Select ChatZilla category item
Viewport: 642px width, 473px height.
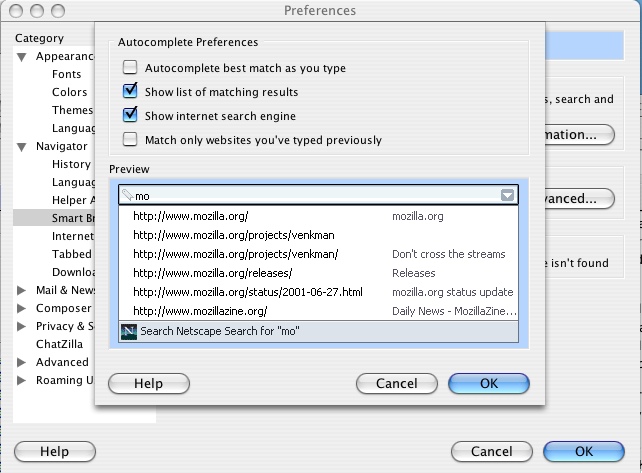(59, 344)
